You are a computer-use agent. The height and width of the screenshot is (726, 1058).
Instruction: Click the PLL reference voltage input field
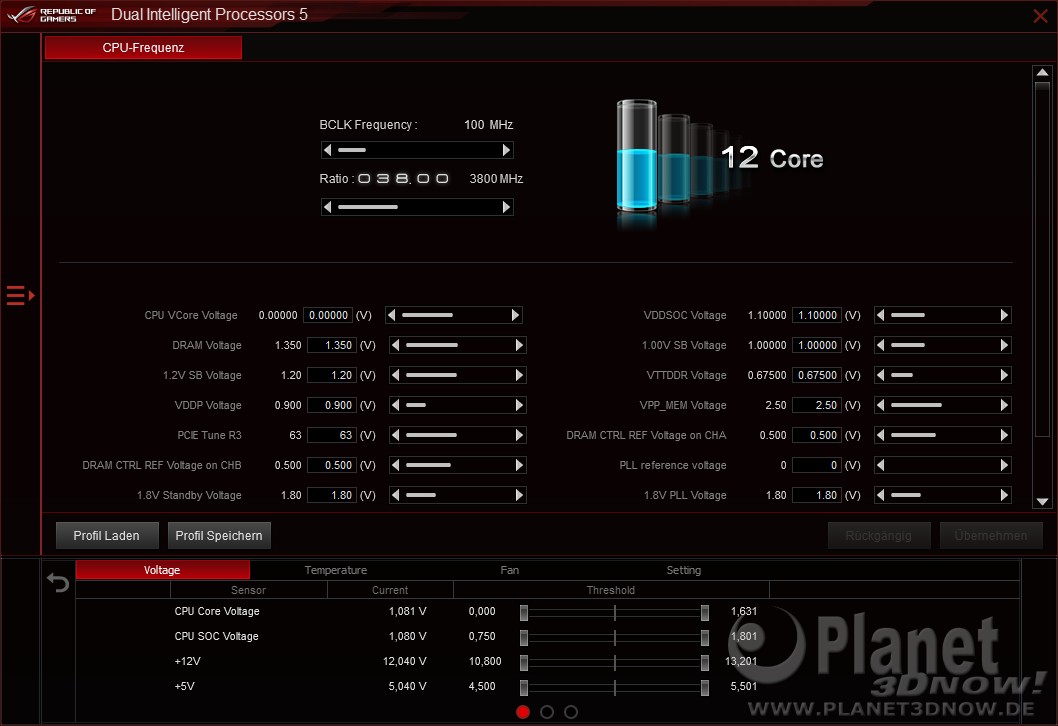(x=816, y=466)
